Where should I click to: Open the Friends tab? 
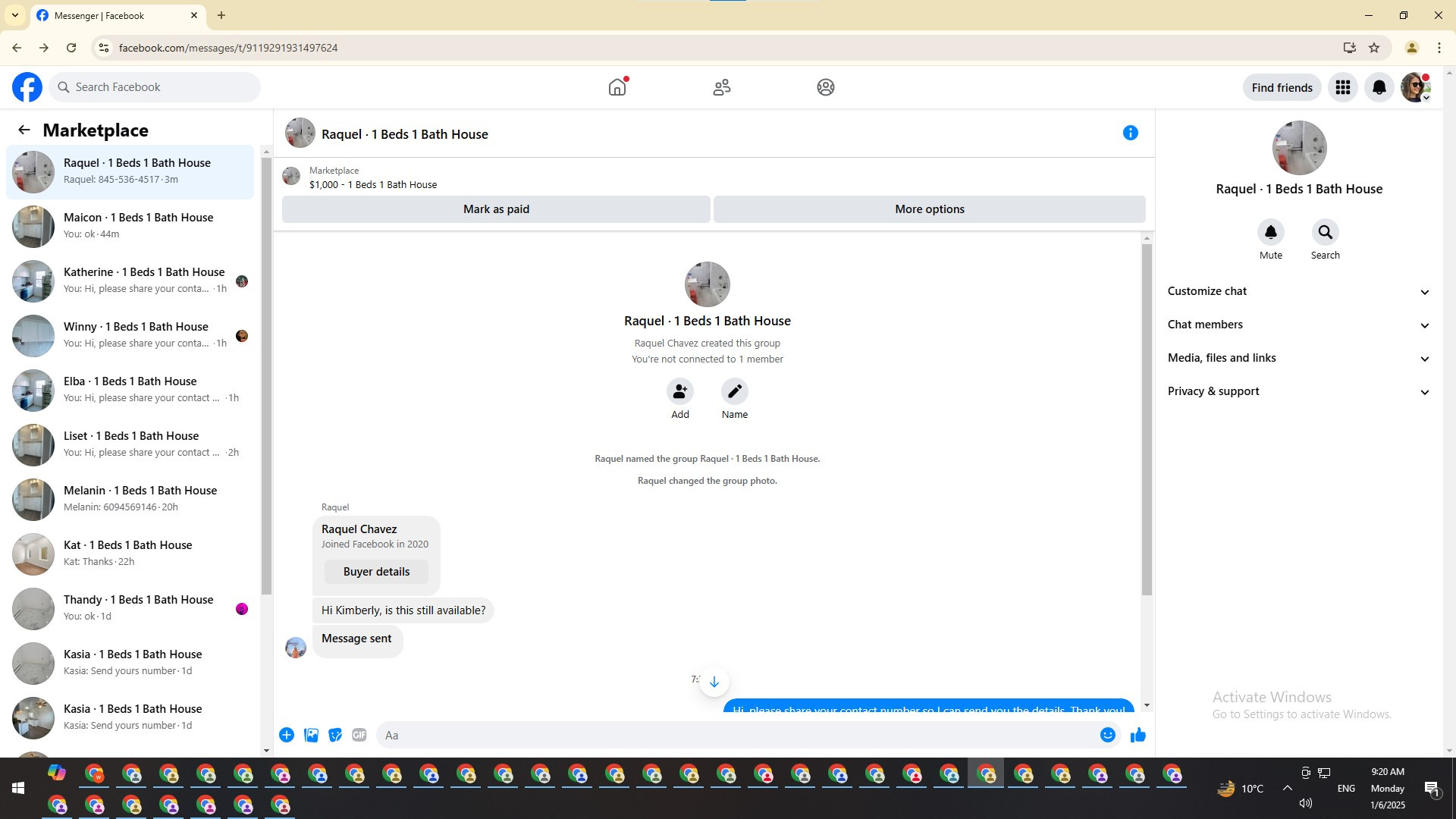pyautogui.click(x=721, y=87)
